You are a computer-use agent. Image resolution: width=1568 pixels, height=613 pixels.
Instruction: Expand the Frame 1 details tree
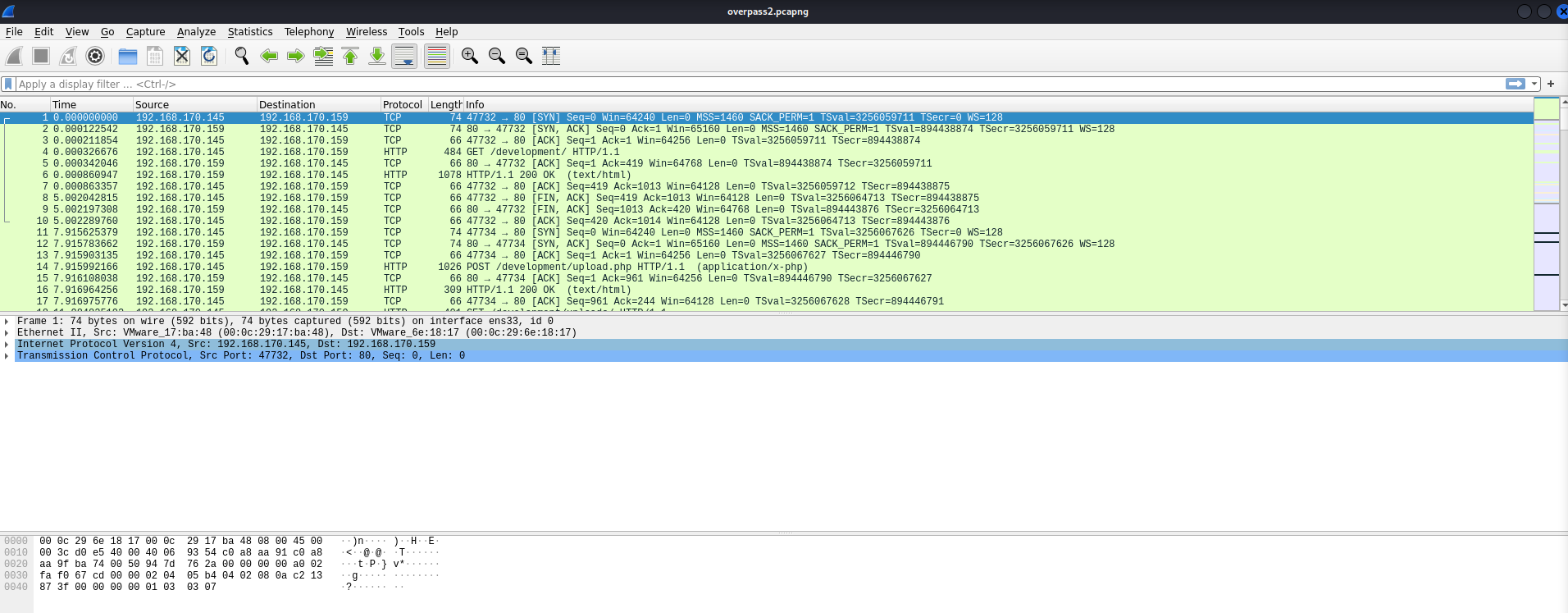tap(7, 322)
